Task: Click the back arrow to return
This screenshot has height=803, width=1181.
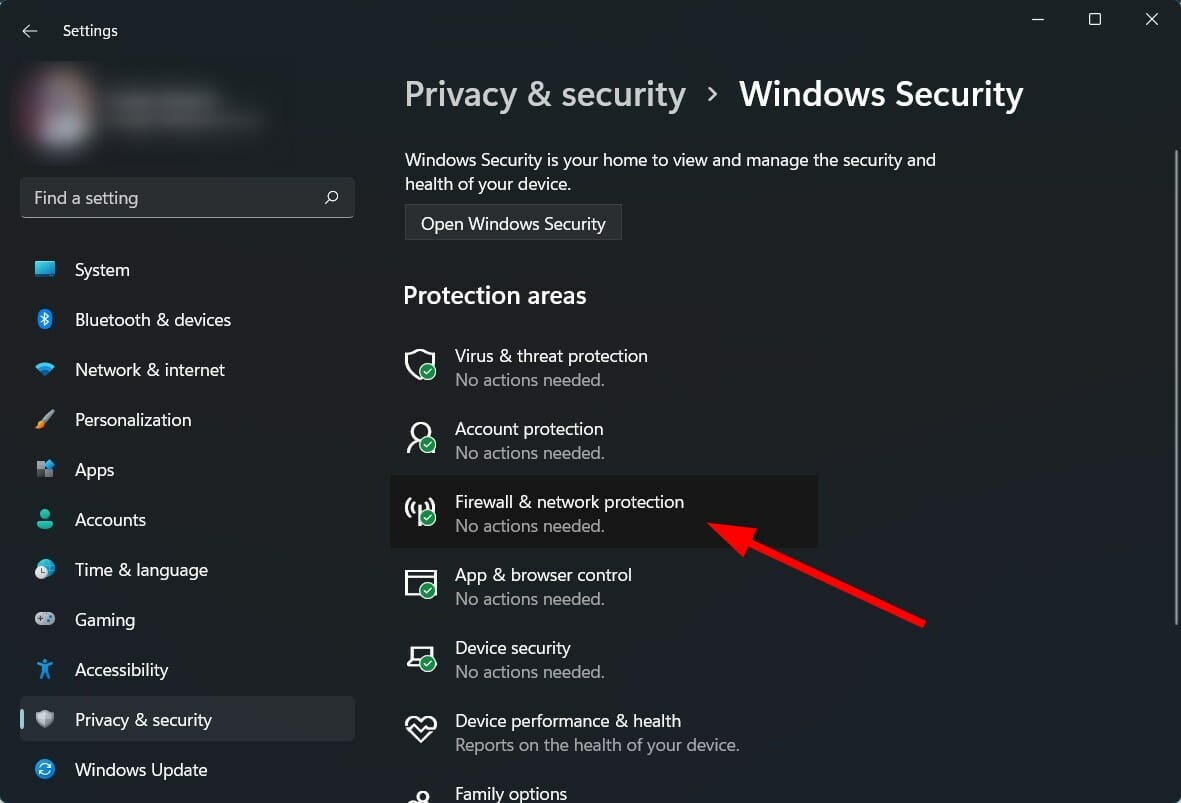Action: point(29,30)
